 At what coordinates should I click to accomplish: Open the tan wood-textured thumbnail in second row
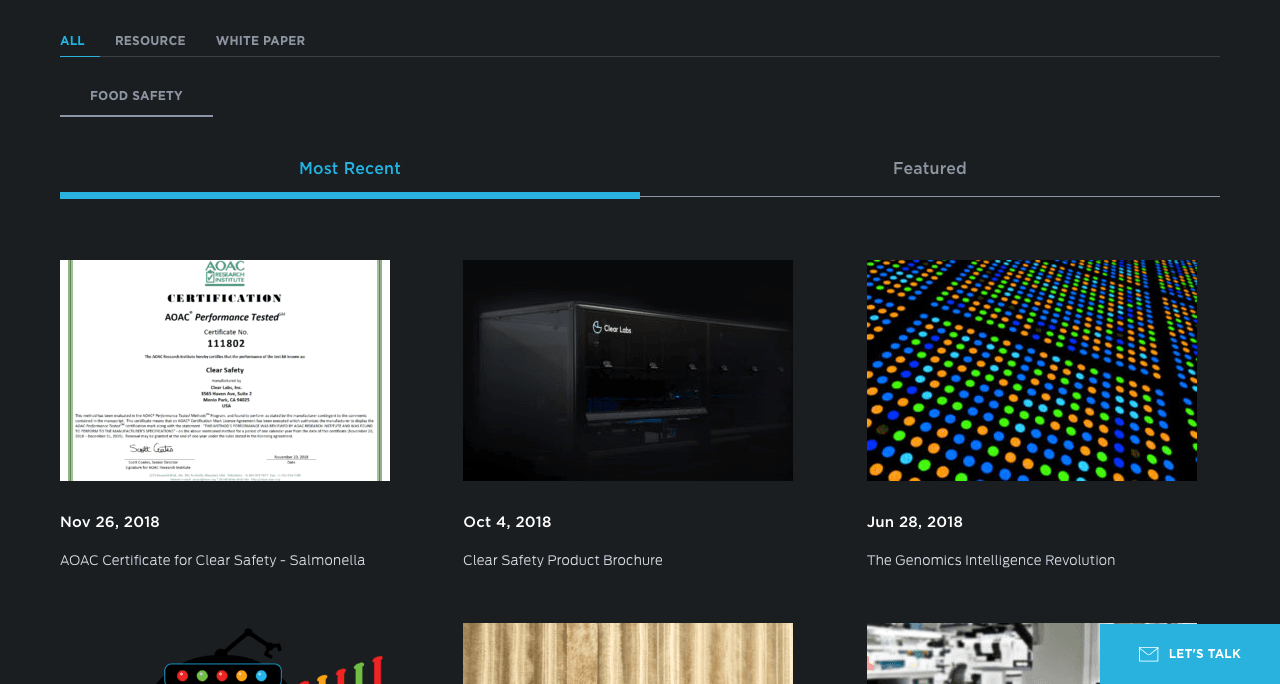628,654
